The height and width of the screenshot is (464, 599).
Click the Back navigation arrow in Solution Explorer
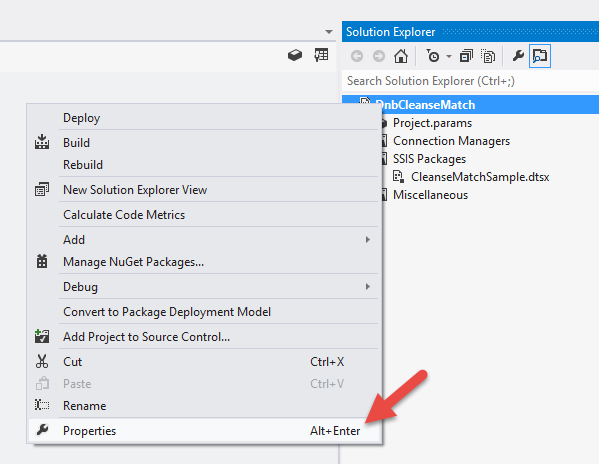click(x=357, y=56)
